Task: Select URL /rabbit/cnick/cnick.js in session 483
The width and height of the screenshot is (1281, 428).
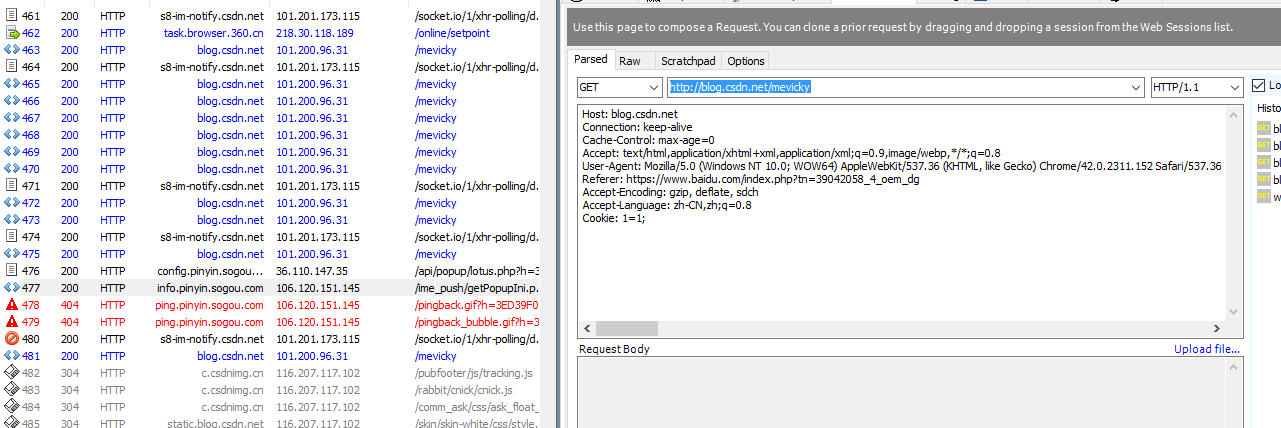Action: (463, 390)
